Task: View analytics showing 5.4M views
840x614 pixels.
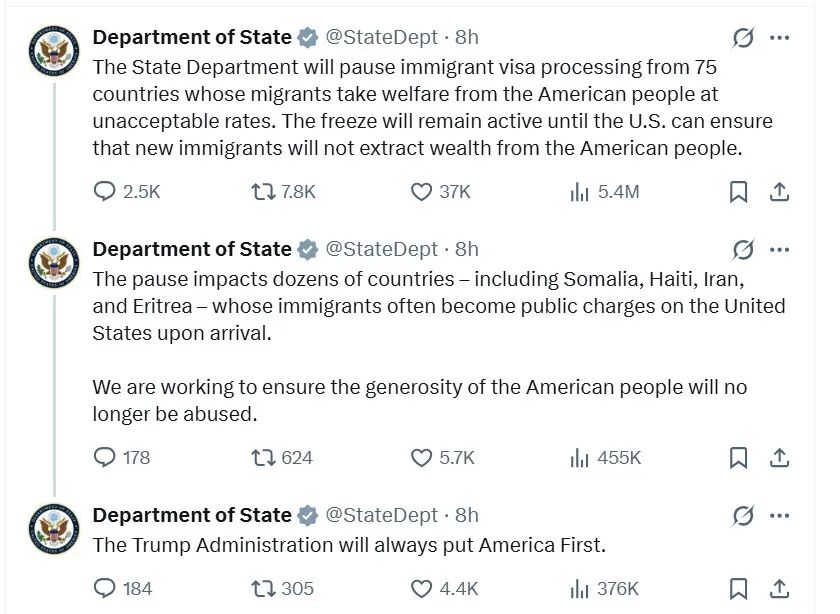Action: (x=579, y=191)
